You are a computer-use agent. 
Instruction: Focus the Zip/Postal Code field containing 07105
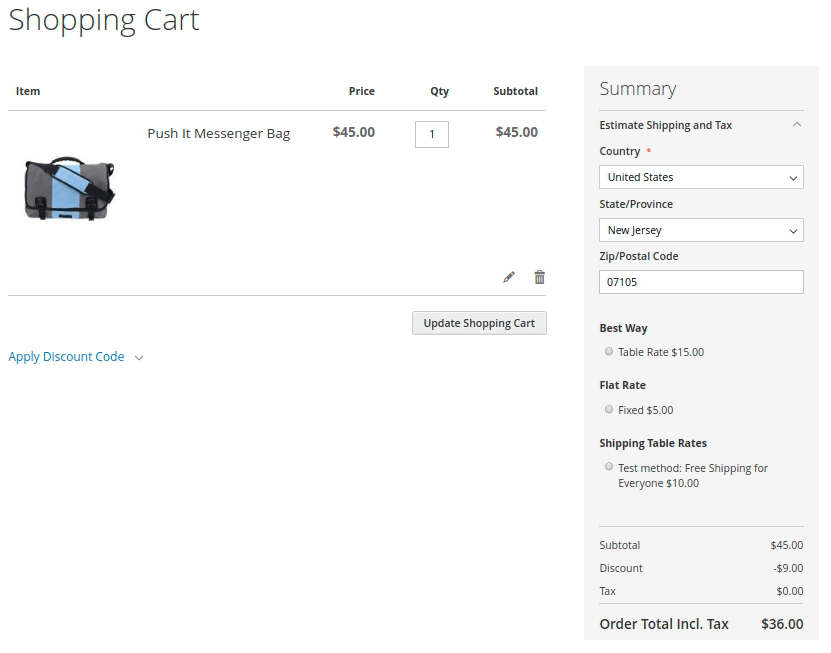[x=700, y=282]
